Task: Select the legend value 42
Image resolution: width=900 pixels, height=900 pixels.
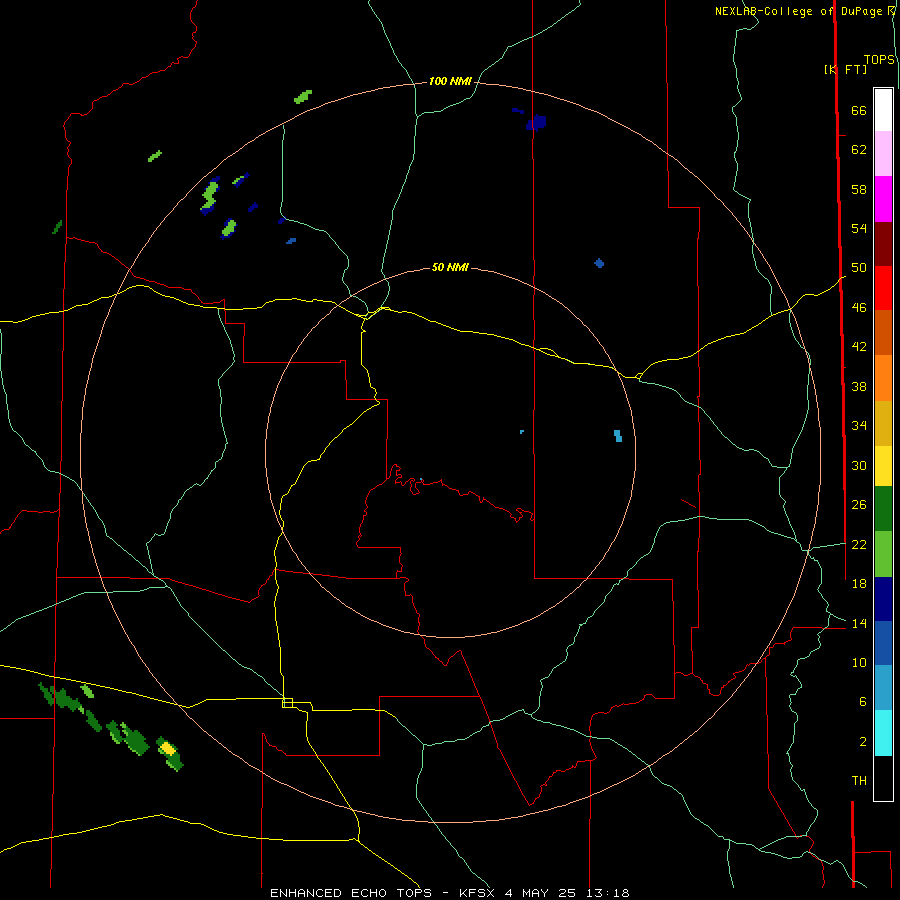Action: (859, 346)
